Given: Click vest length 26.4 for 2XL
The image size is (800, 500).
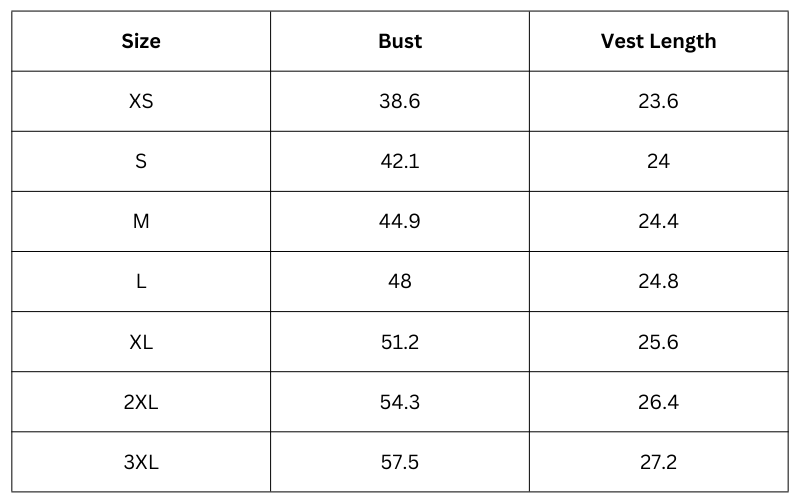Looking at the screenshot, I should click(x=658, y=402).
